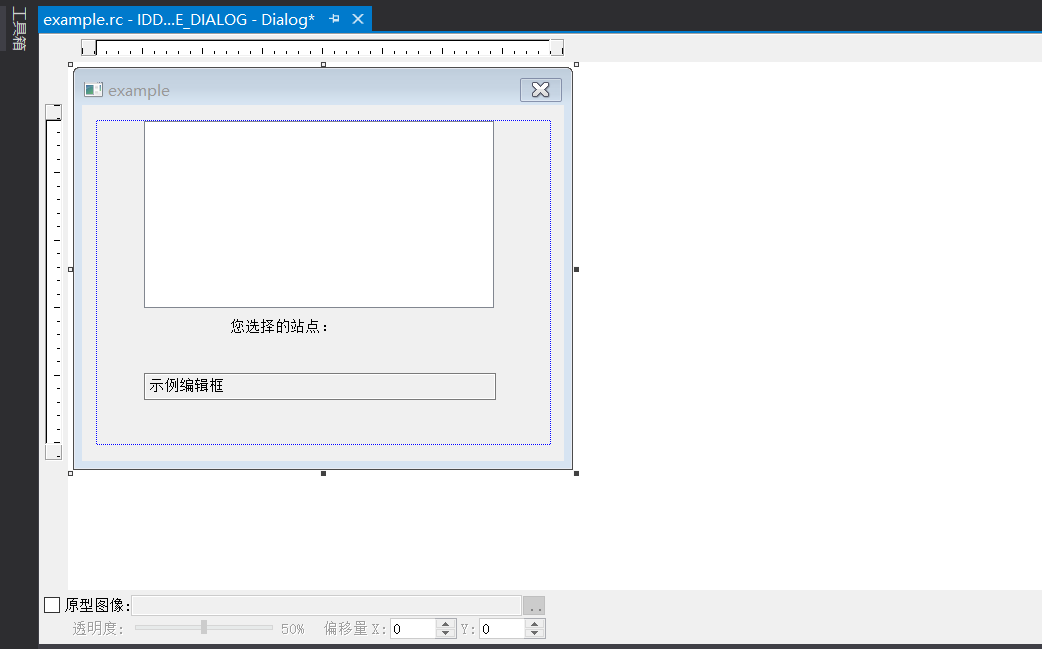Click the prototype image path field
This screenshot has height=649, width=1042.
tap(330, 605)
